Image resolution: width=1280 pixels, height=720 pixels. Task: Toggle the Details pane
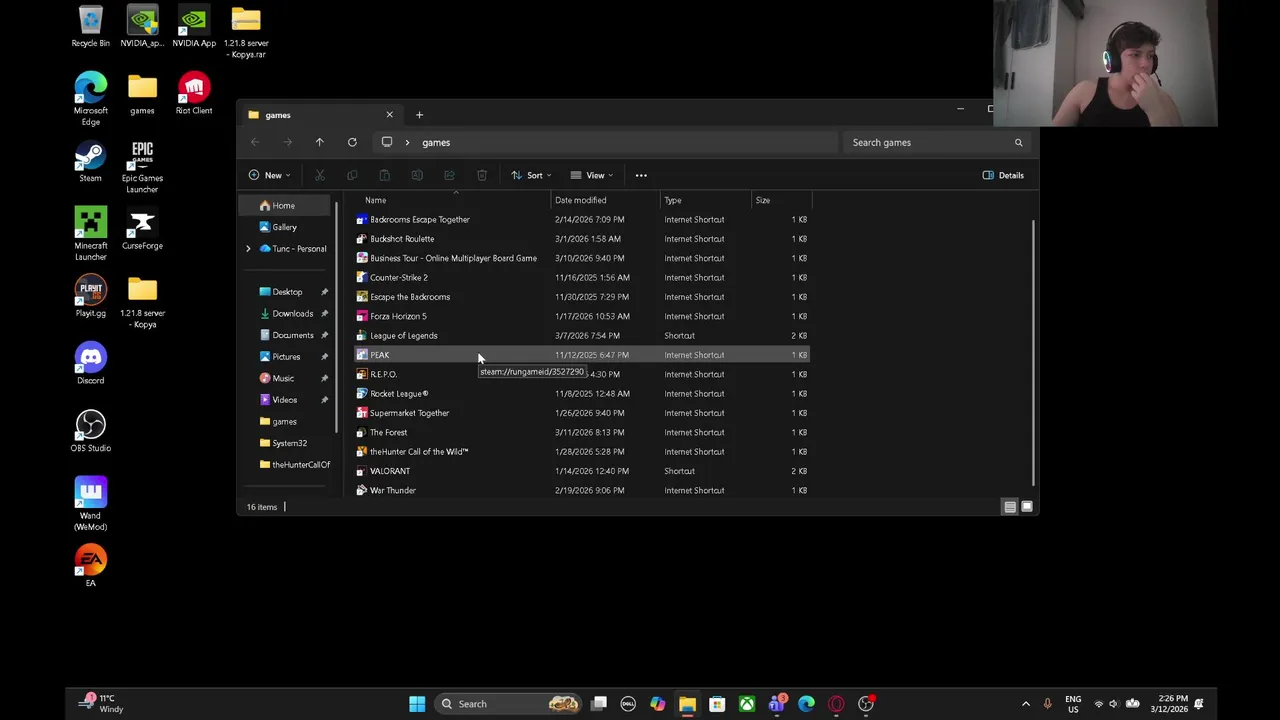[x=1003, y=175]
